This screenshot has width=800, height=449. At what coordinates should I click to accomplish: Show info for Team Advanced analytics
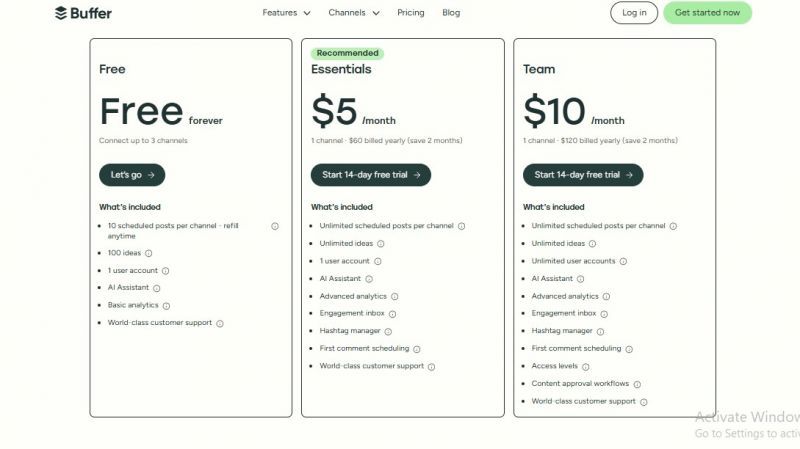(x=606, y=296)
